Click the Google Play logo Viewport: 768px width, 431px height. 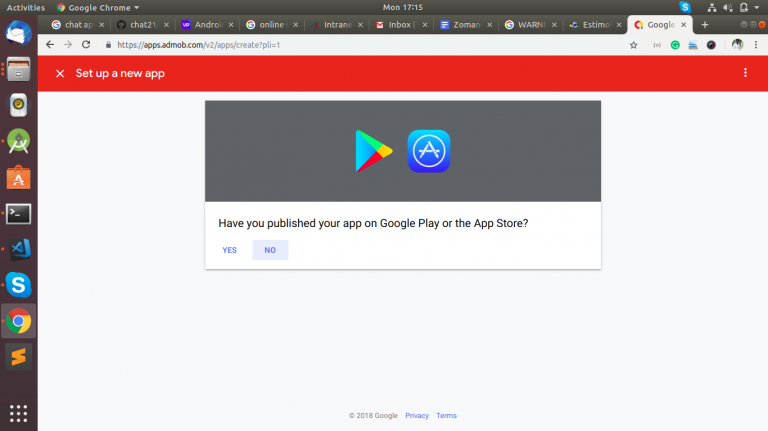(x=374, y=151)
